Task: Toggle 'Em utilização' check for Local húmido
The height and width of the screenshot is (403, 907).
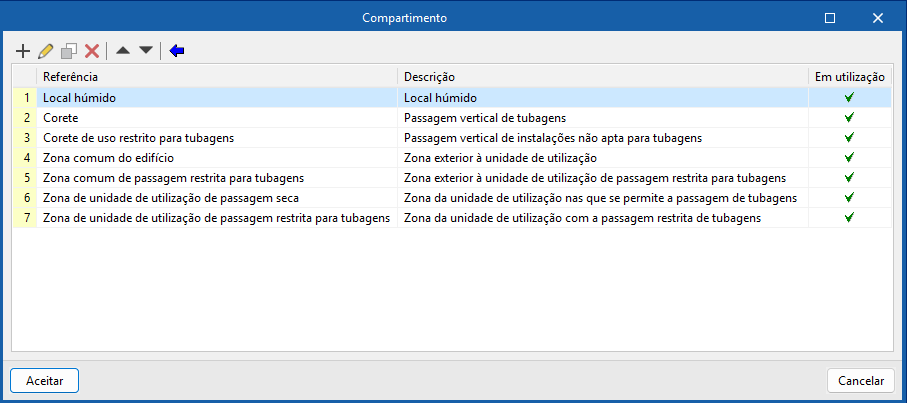Action: coord(849,98)
